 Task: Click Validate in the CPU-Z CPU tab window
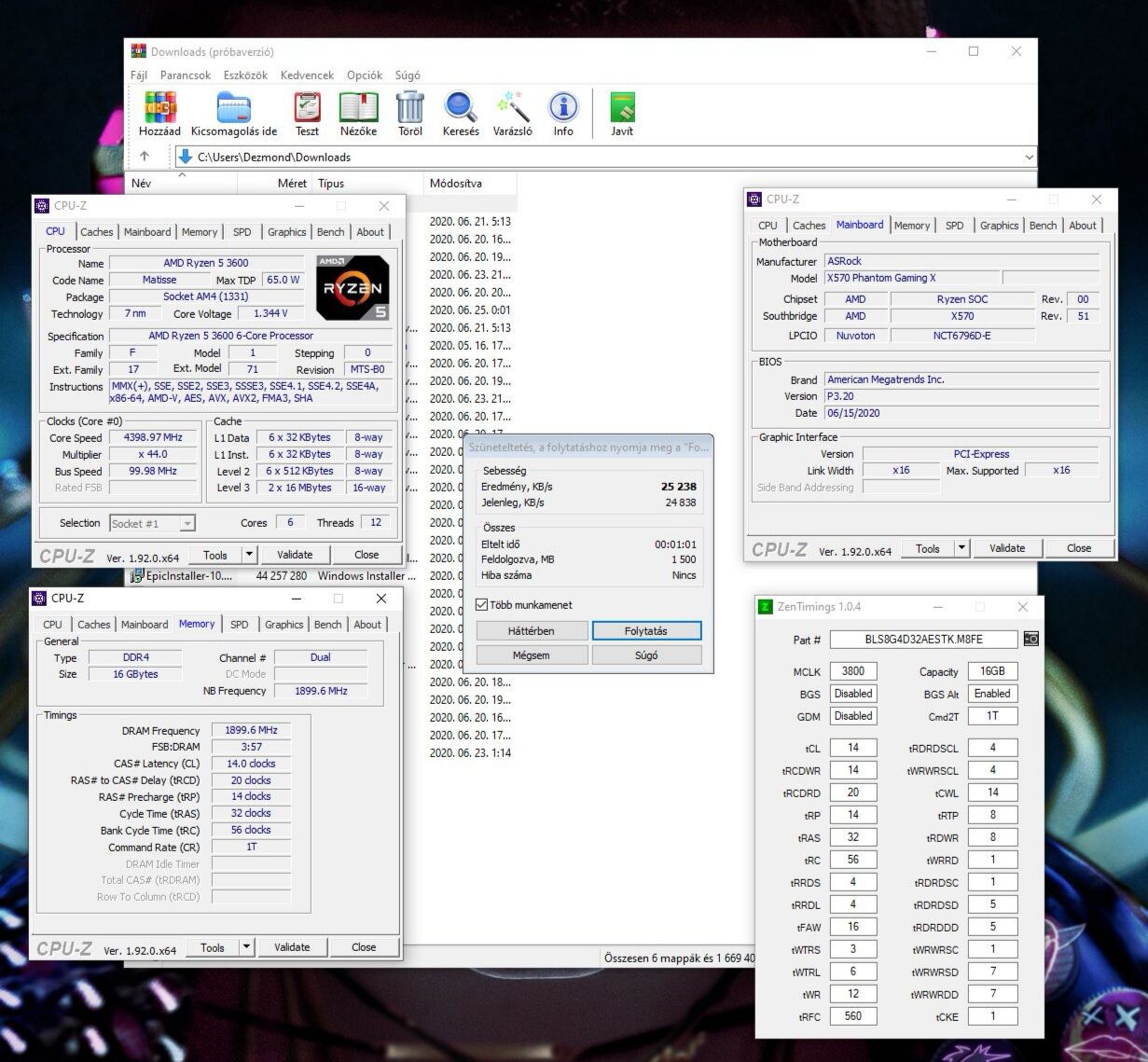coord(295,555)
